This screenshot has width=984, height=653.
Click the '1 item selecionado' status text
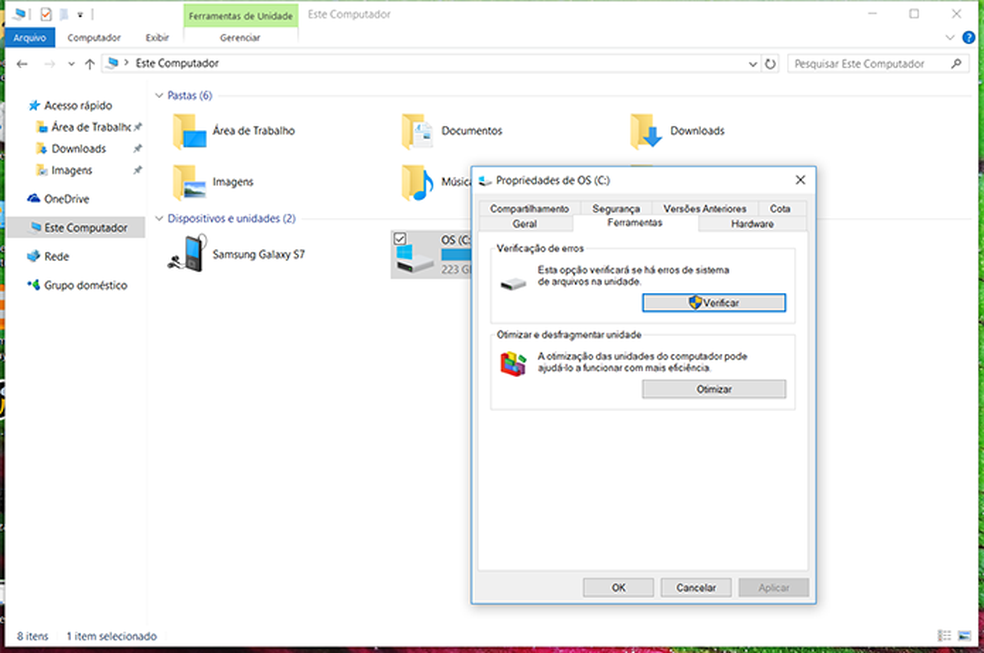point(112,636)
